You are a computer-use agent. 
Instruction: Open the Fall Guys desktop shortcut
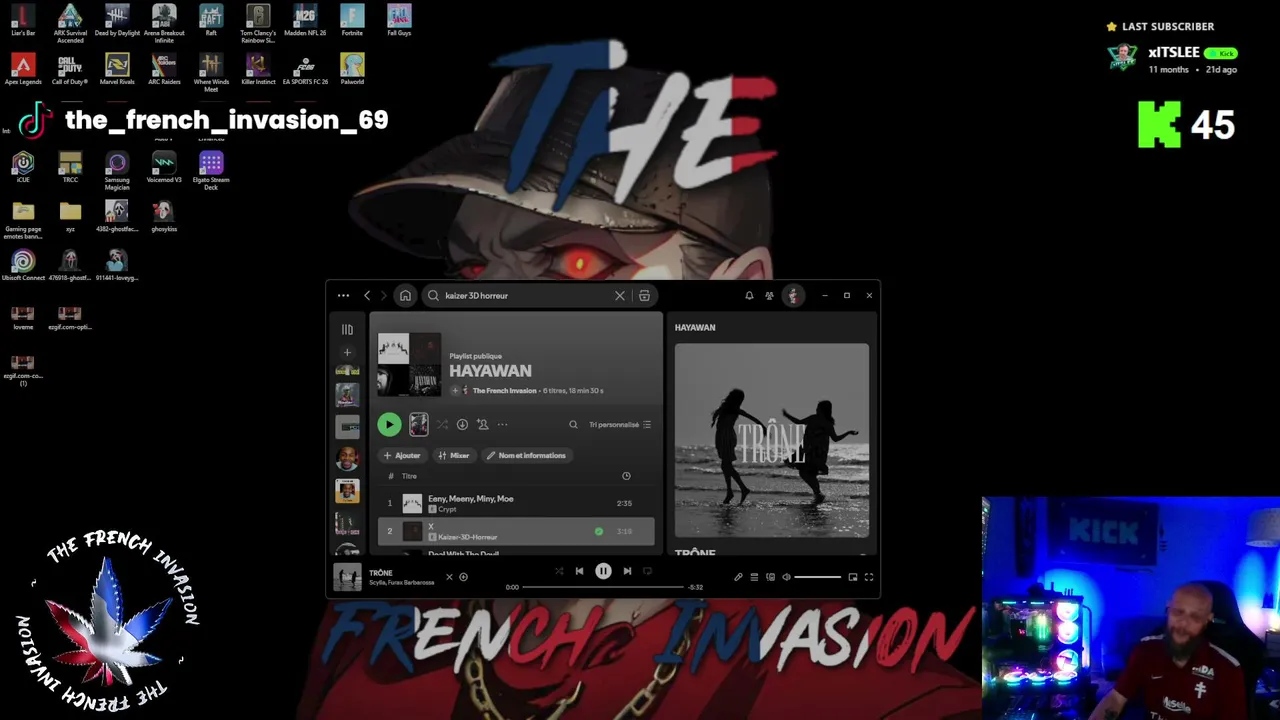[399, 20]
